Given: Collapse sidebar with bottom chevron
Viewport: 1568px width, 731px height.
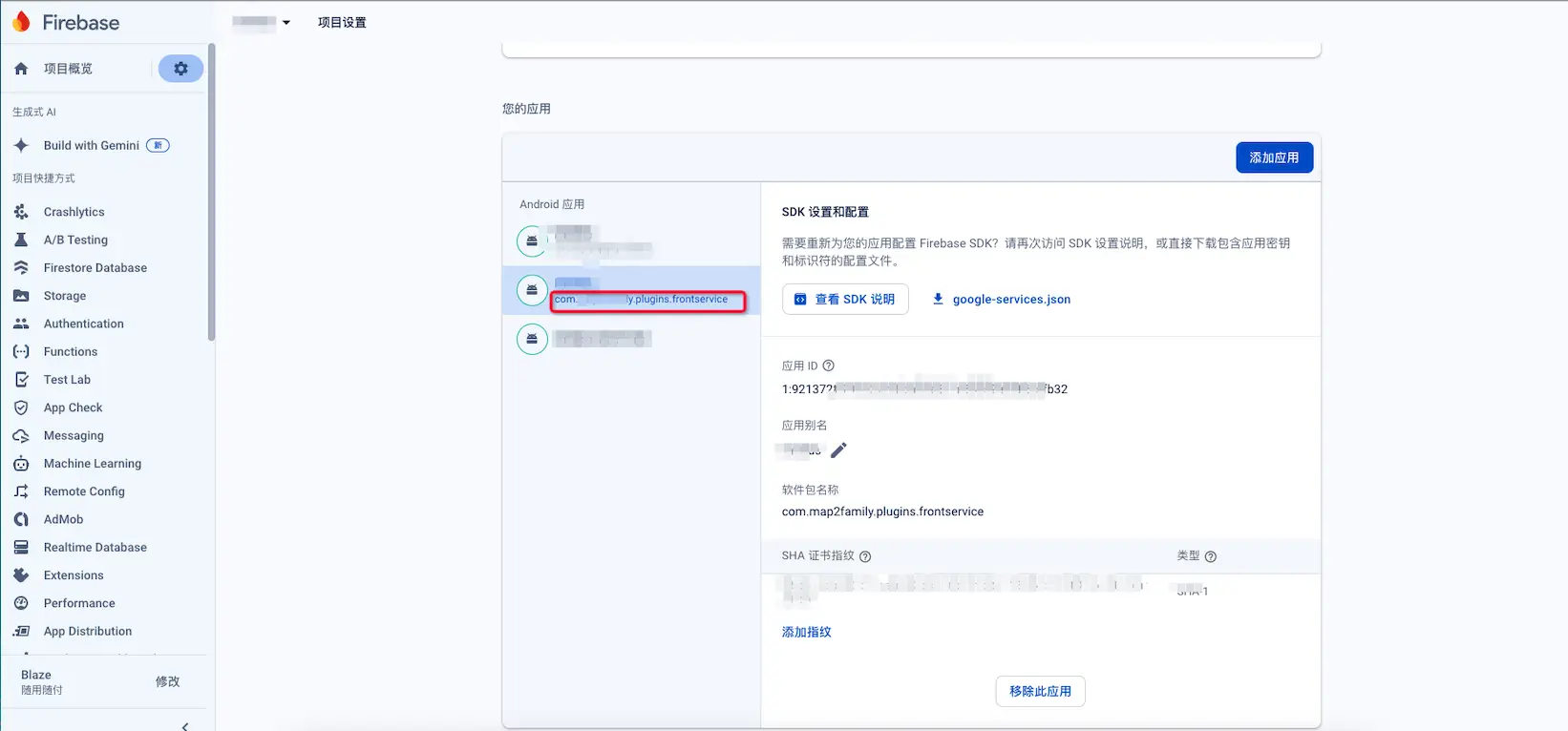Looking at the screenshot, I should point(185,725).
